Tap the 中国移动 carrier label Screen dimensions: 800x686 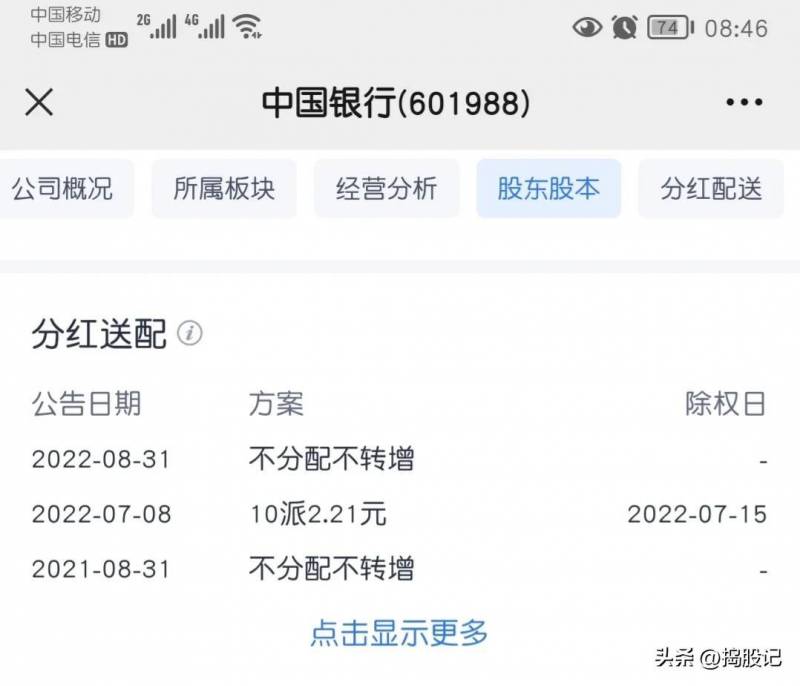coord(65,15)
